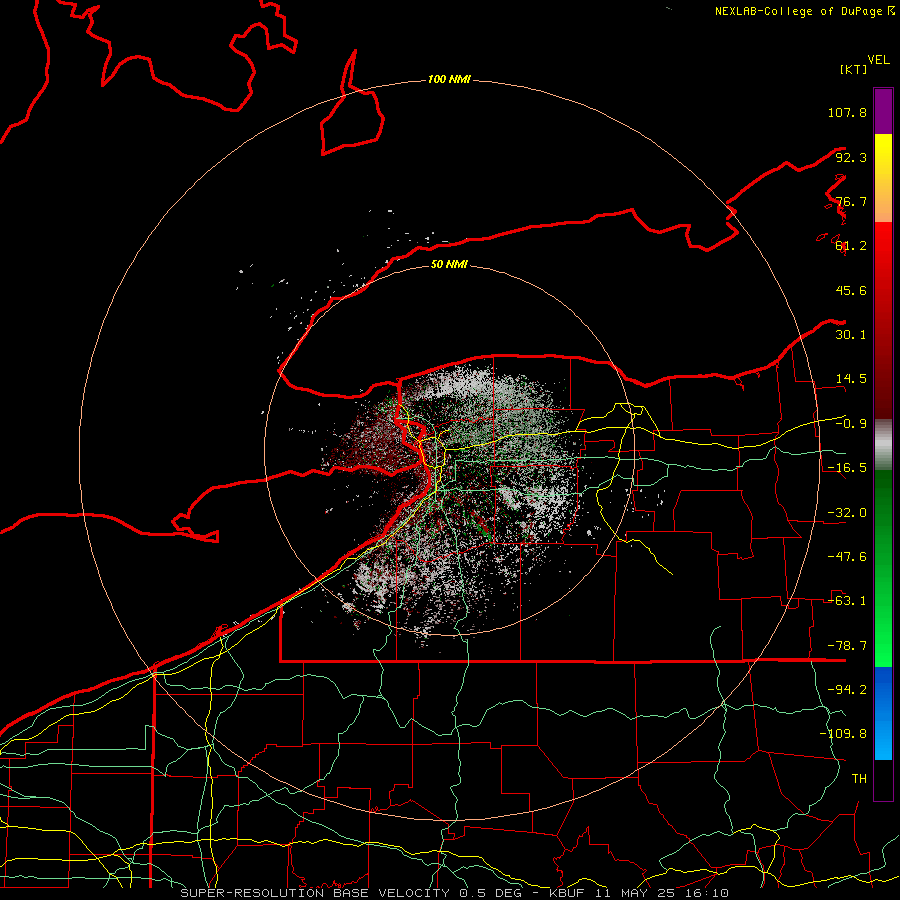Click the -47.6 legend value
The height and width of the screenshot is (900, 900).
[847, 557]
